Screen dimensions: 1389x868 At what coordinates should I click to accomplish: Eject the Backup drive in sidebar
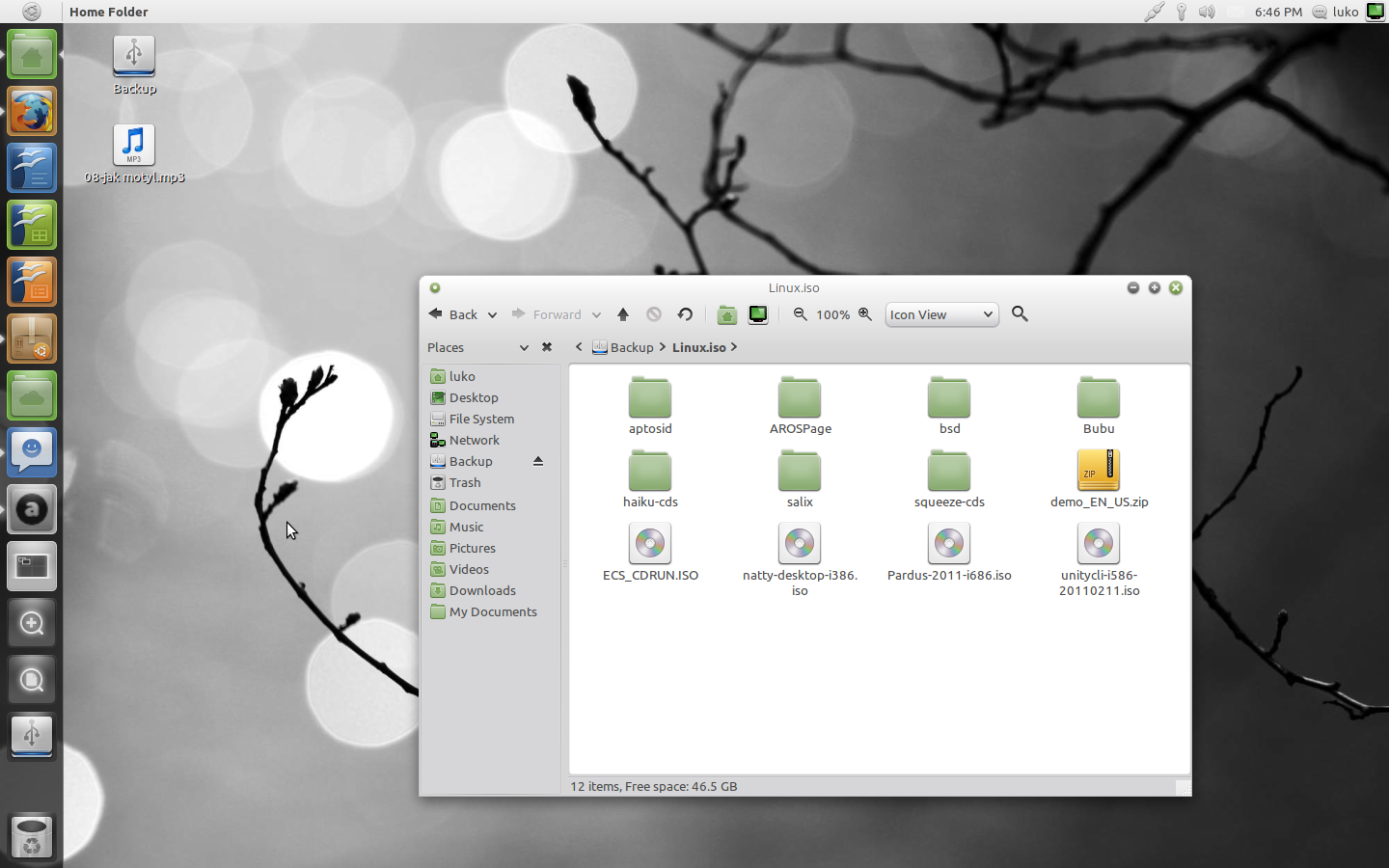click(x=538, y=461)
